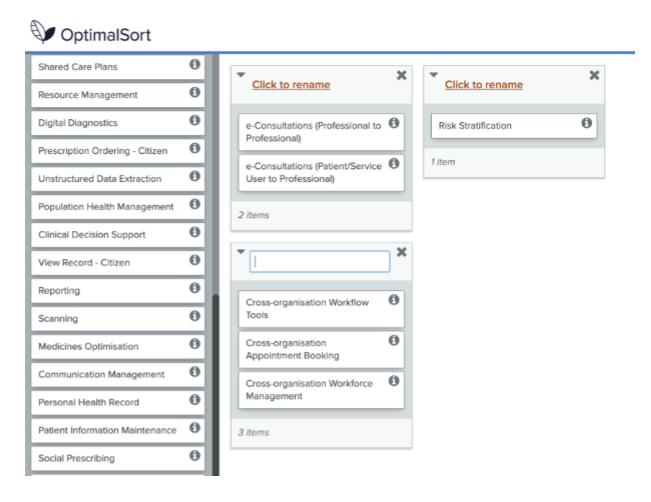Click info icon on Clinical Decision Support
Image resolution: width=651 pixels, height=502 pixels.
pyautogui.click(x=195, y=232)
